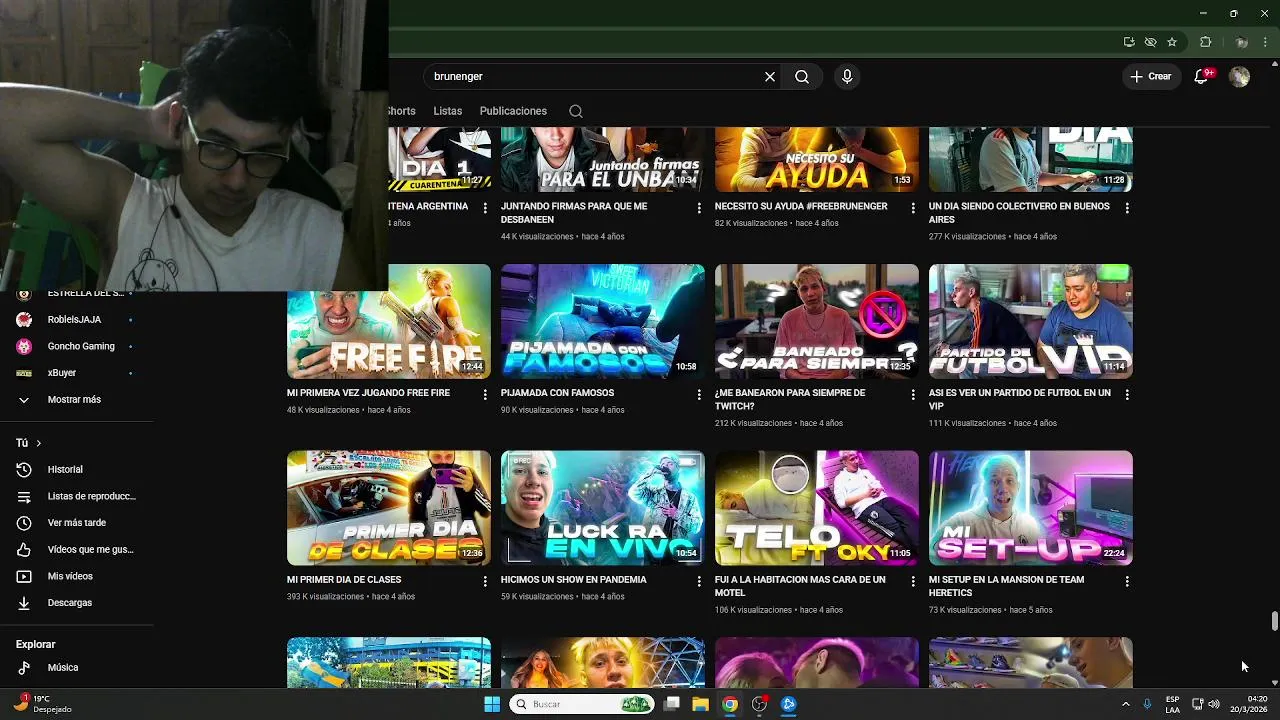Screen dimensions: 1280x720
Task: Activate voice search microphone icon
Action: coord(847,77)
